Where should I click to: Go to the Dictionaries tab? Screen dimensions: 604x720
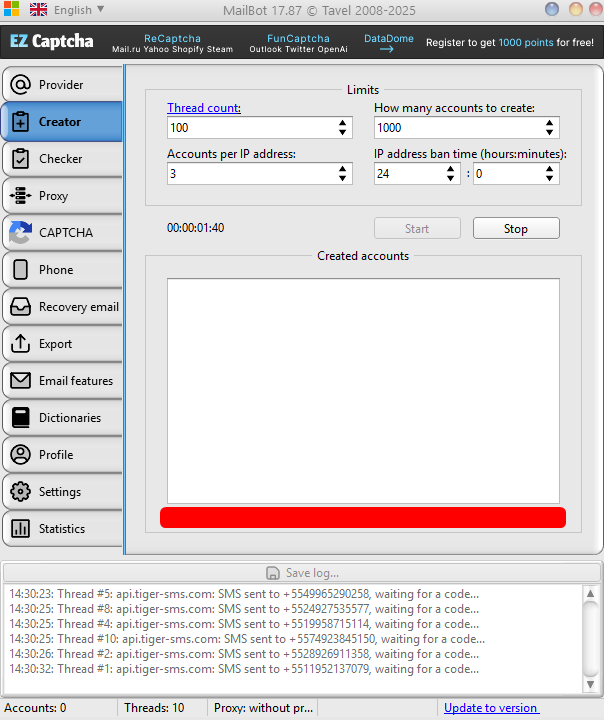(63, 417)
